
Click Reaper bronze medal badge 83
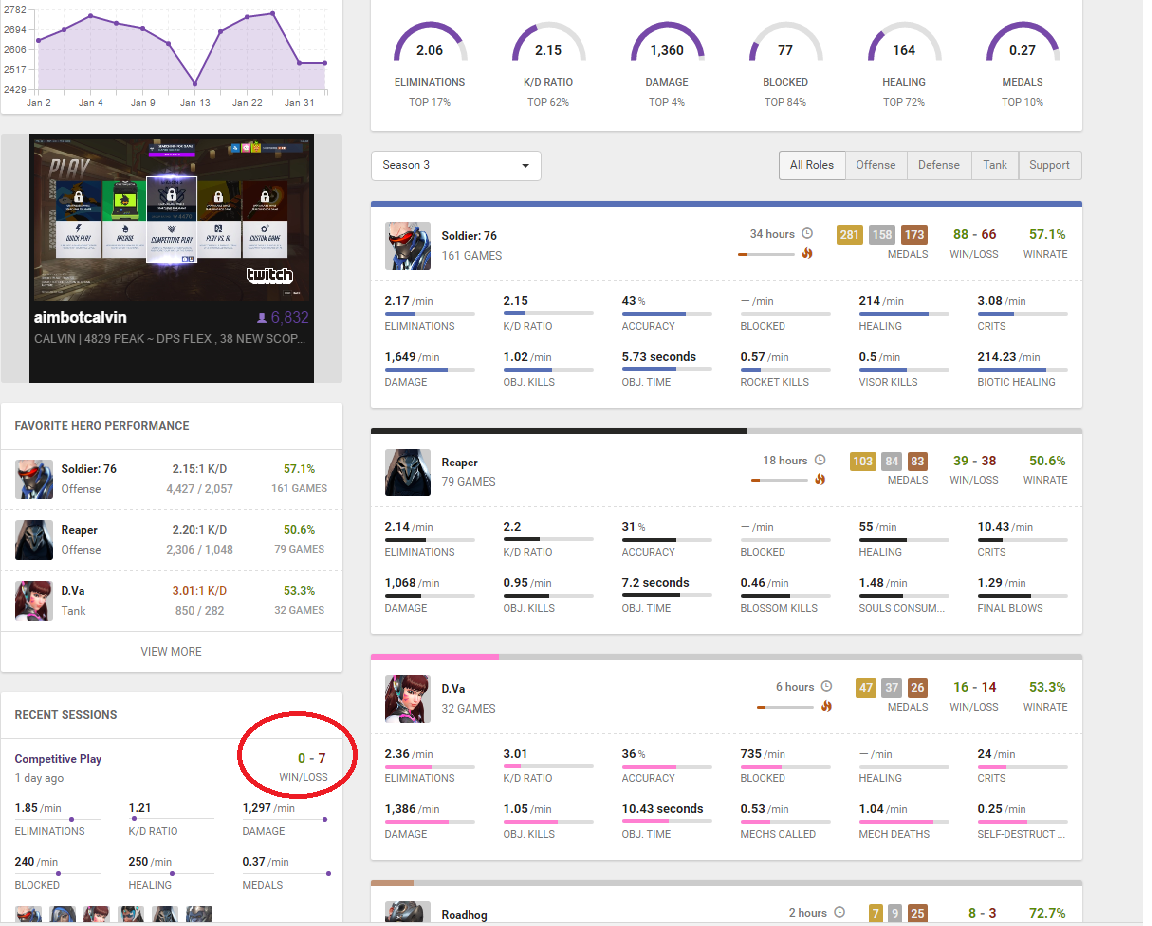click(x=918, y=462)
